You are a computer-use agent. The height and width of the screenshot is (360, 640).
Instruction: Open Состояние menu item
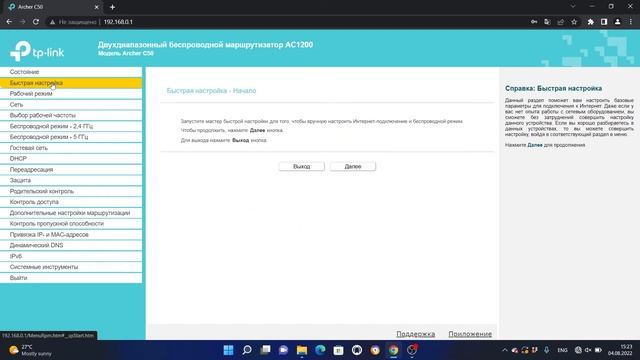pyautogui.click(x=71, y=72)
